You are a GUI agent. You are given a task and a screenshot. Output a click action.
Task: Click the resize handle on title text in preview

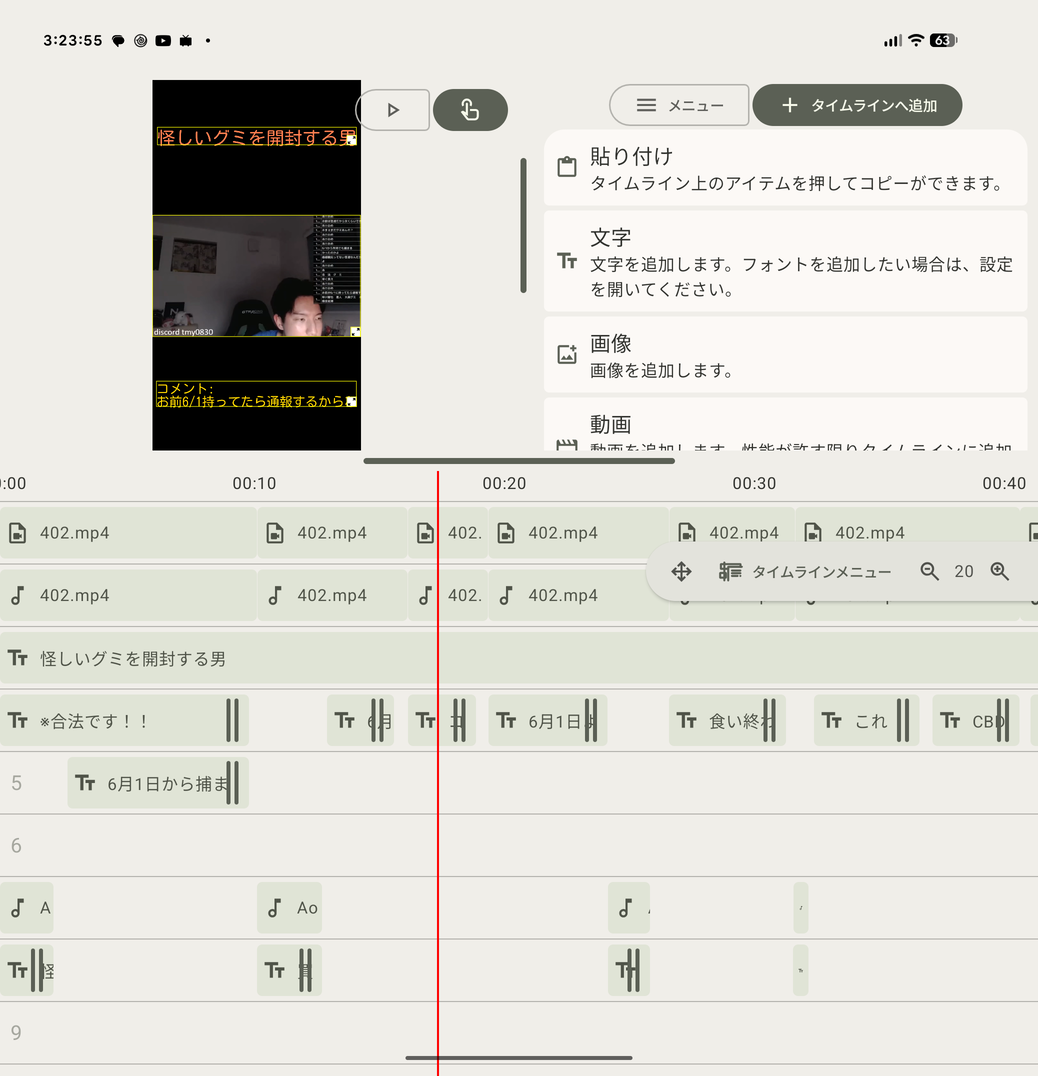pyautogui.click(x=351, y=140)
